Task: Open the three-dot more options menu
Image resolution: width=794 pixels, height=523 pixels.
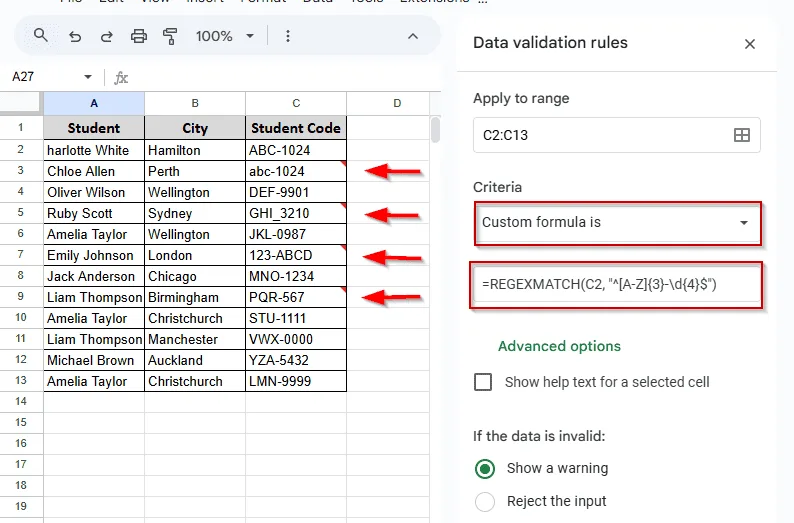Action: coord(288,36)
